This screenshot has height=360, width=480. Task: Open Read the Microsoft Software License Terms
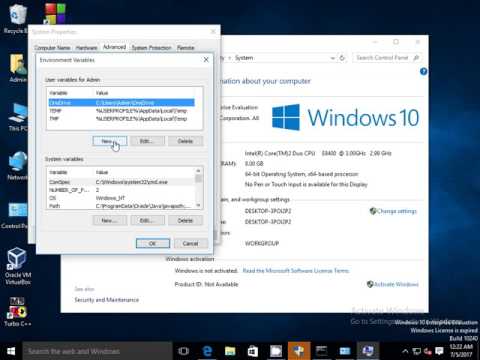(296, 271)
